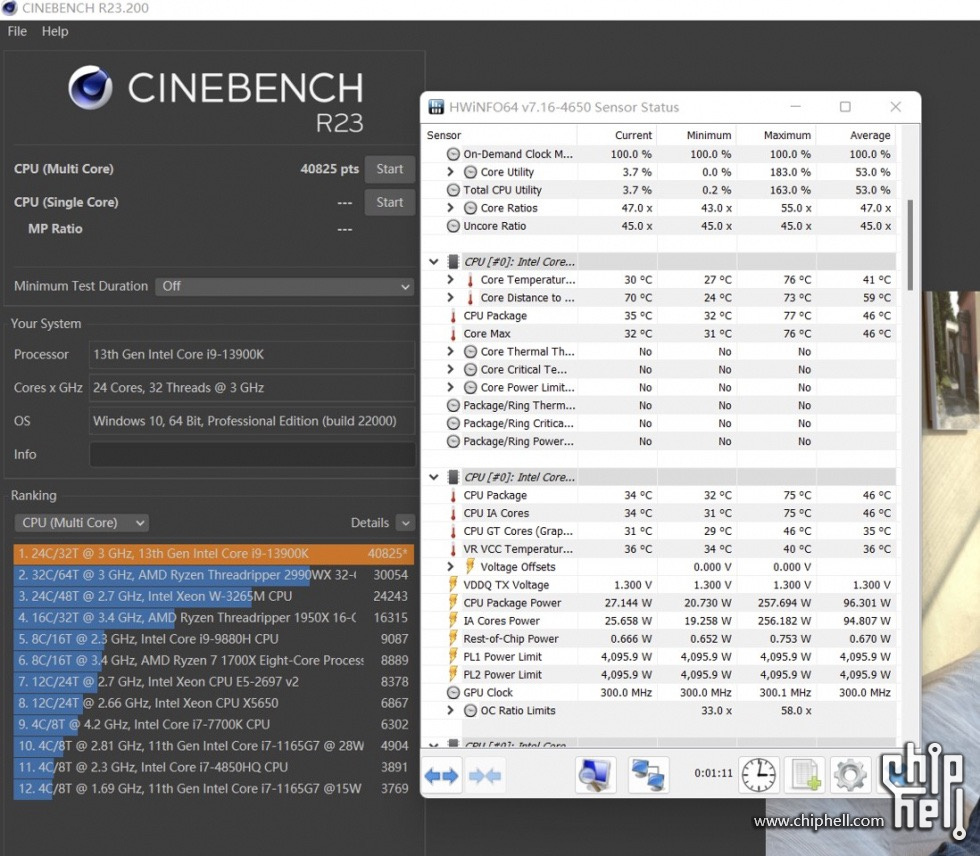The image size is (980, 856).
Task: Open the CPU (Multi Core) ranking dropdown
Action: 81,523
